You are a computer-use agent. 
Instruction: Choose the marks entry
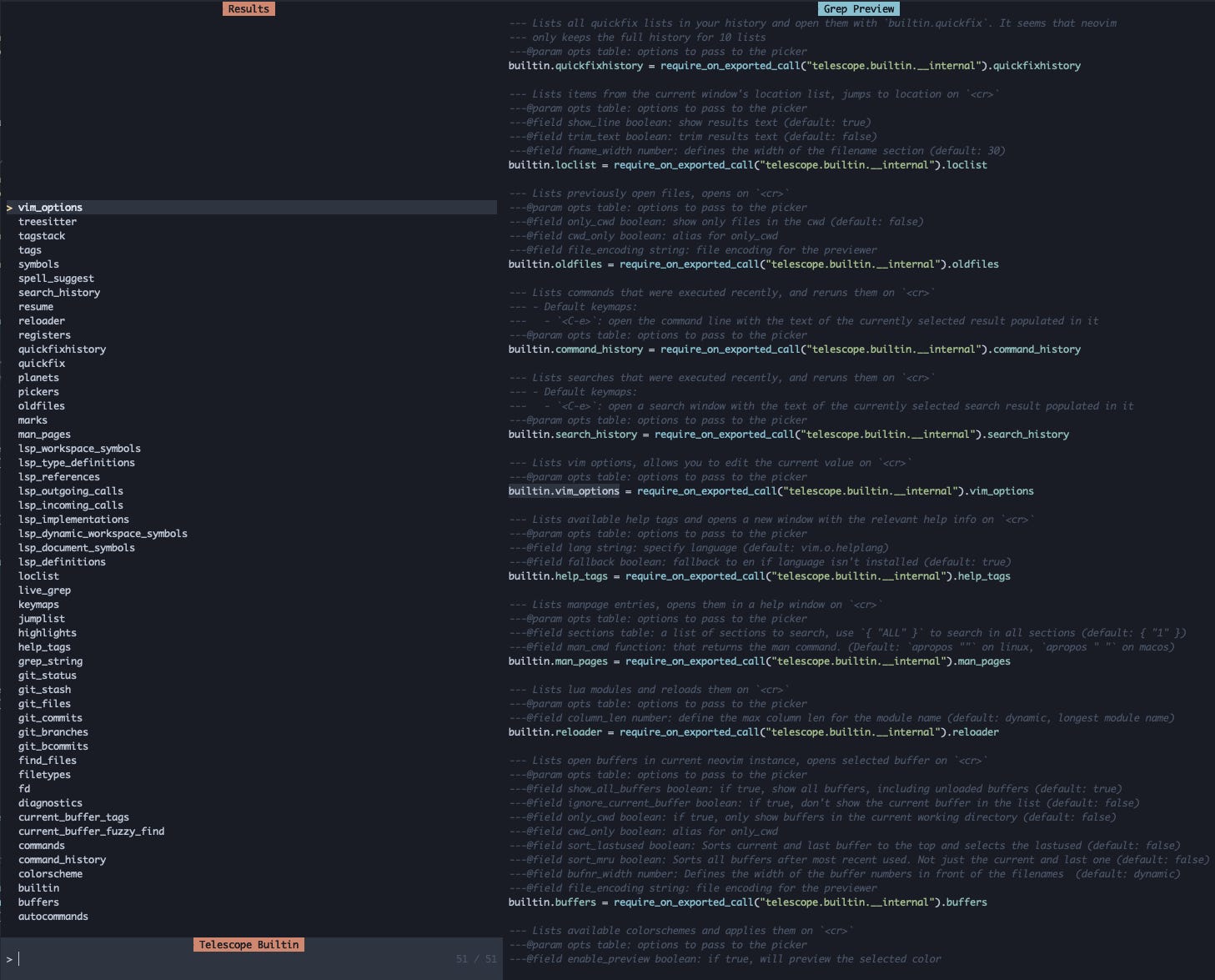pos(33,420)
